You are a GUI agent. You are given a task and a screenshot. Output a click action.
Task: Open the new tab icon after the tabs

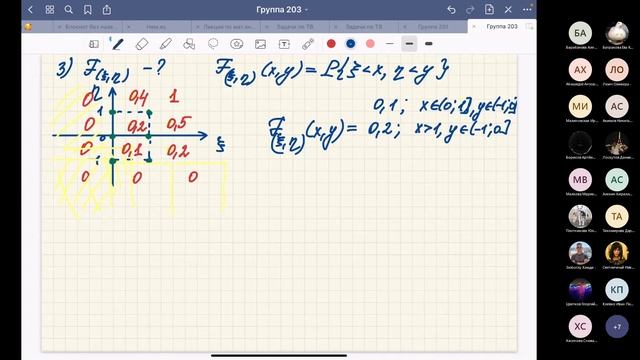click(x=529, y=27)
